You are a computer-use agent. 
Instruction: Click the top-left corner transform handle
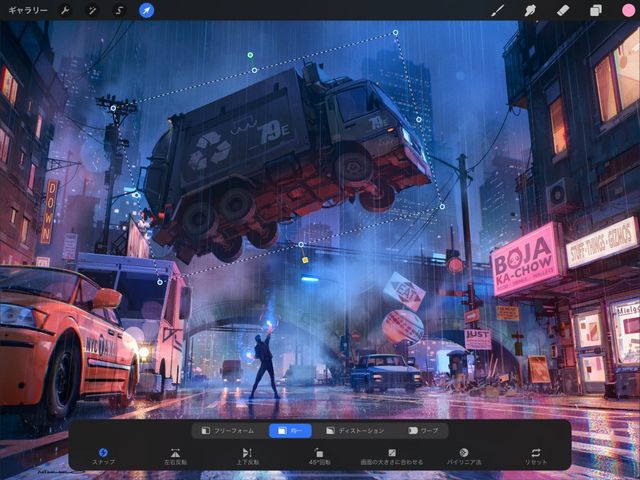coord(113,108)
